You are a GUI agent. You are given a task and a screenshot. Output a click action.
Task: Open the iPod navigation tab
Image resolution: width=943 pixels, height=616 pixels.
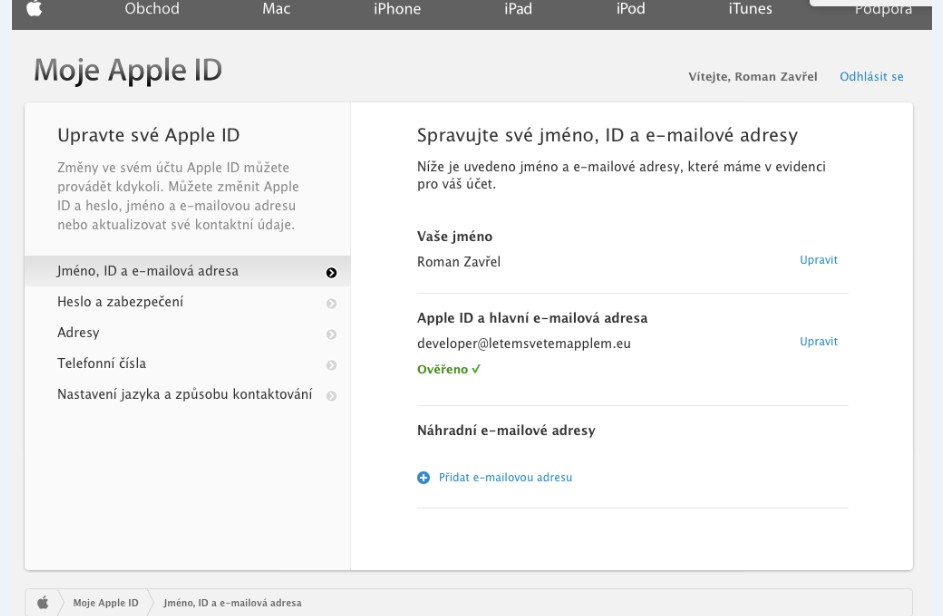pos(630,8)
